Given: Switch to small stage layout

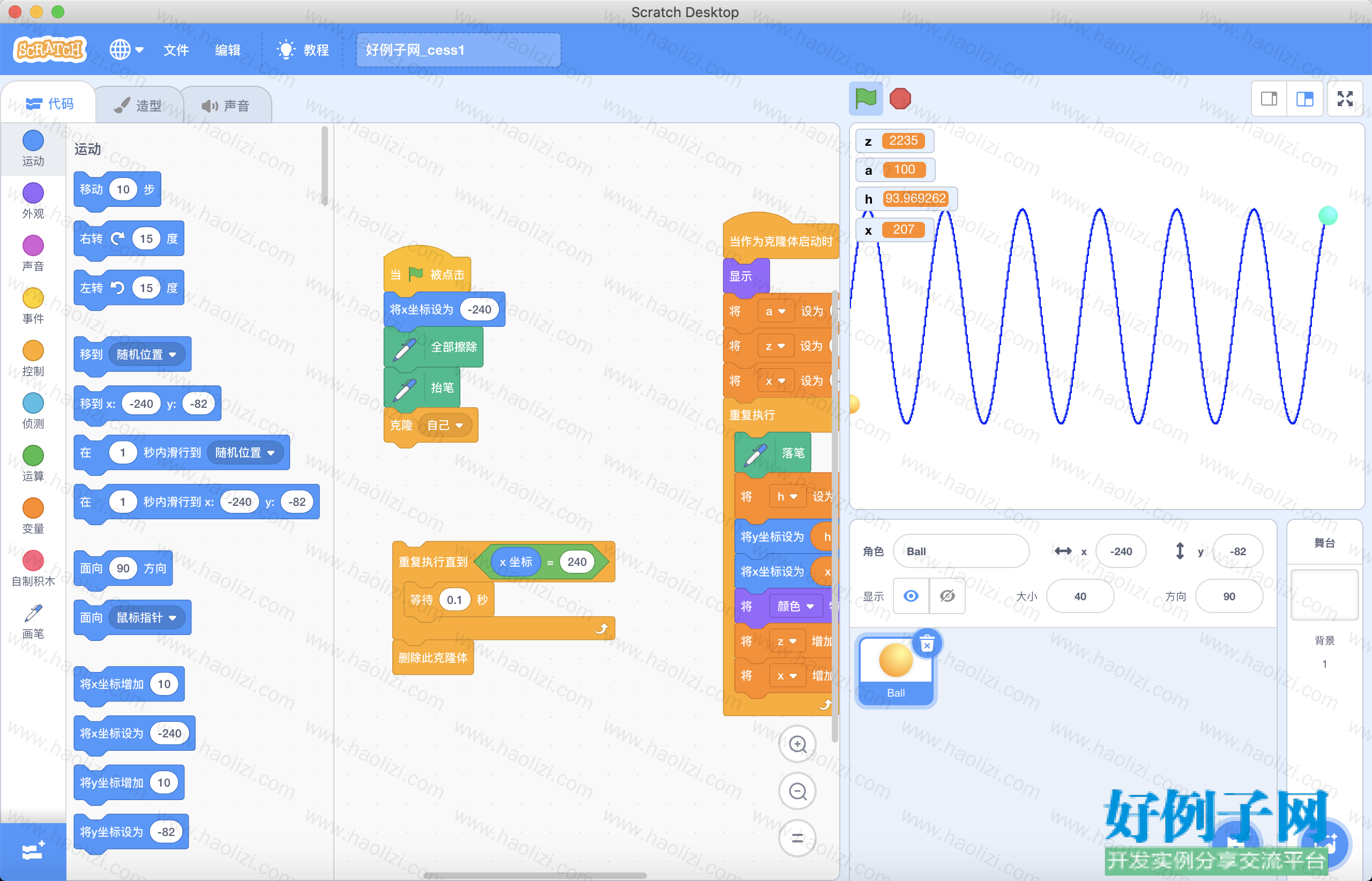Looking at the screenshot, I should point(1269,99).
